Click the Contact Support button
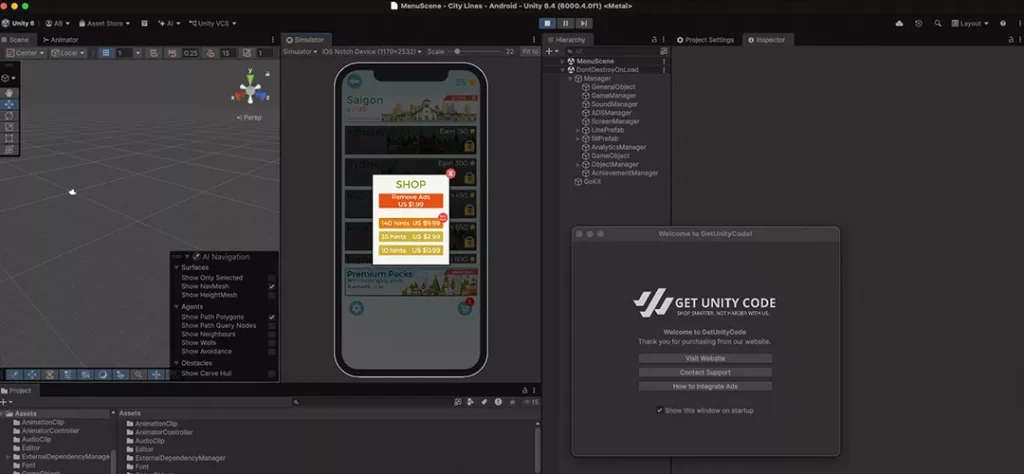This screenshot has width=1024, height=474. (705, 372)
